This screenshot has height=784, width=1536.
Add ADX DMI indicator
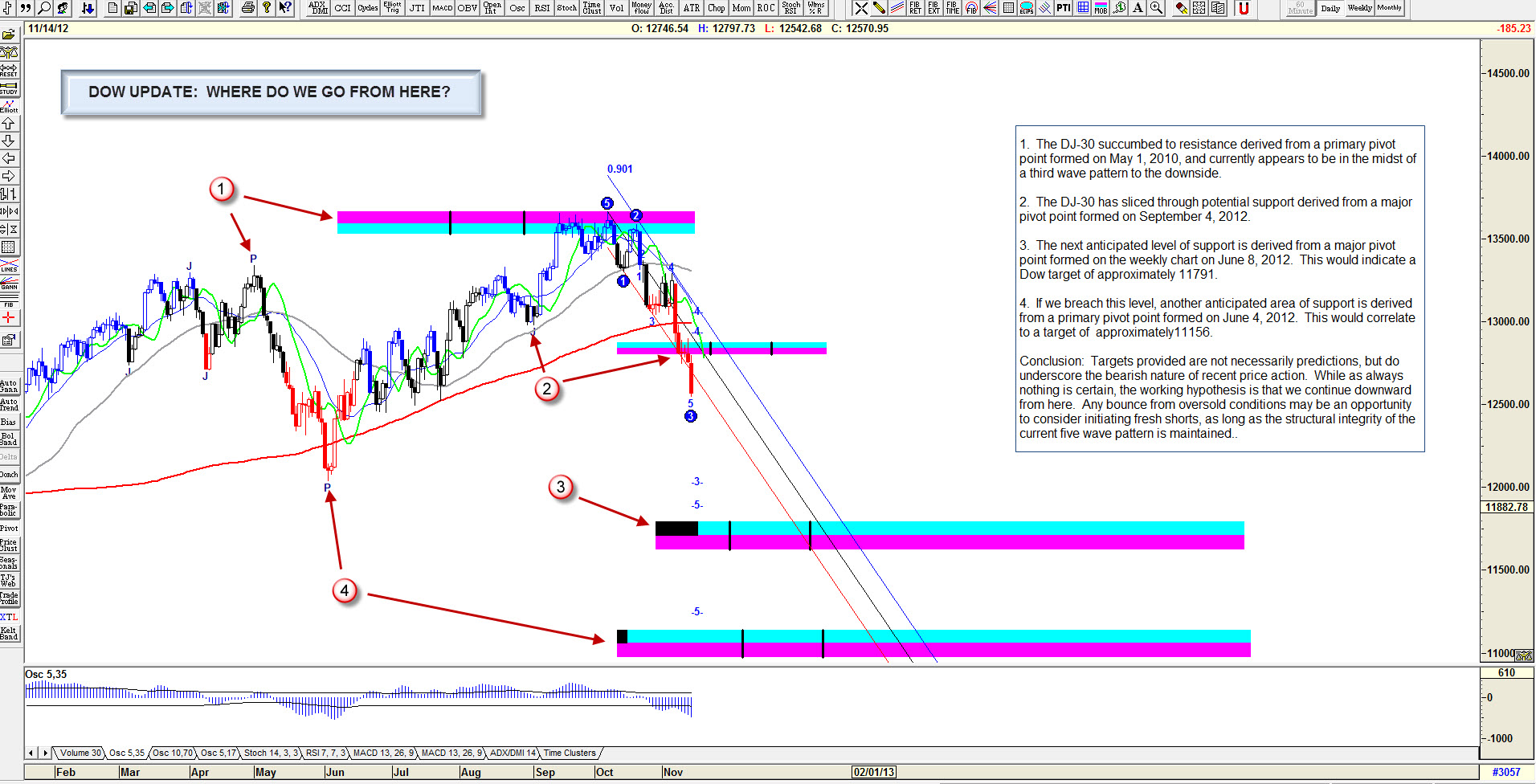point(318,8)
